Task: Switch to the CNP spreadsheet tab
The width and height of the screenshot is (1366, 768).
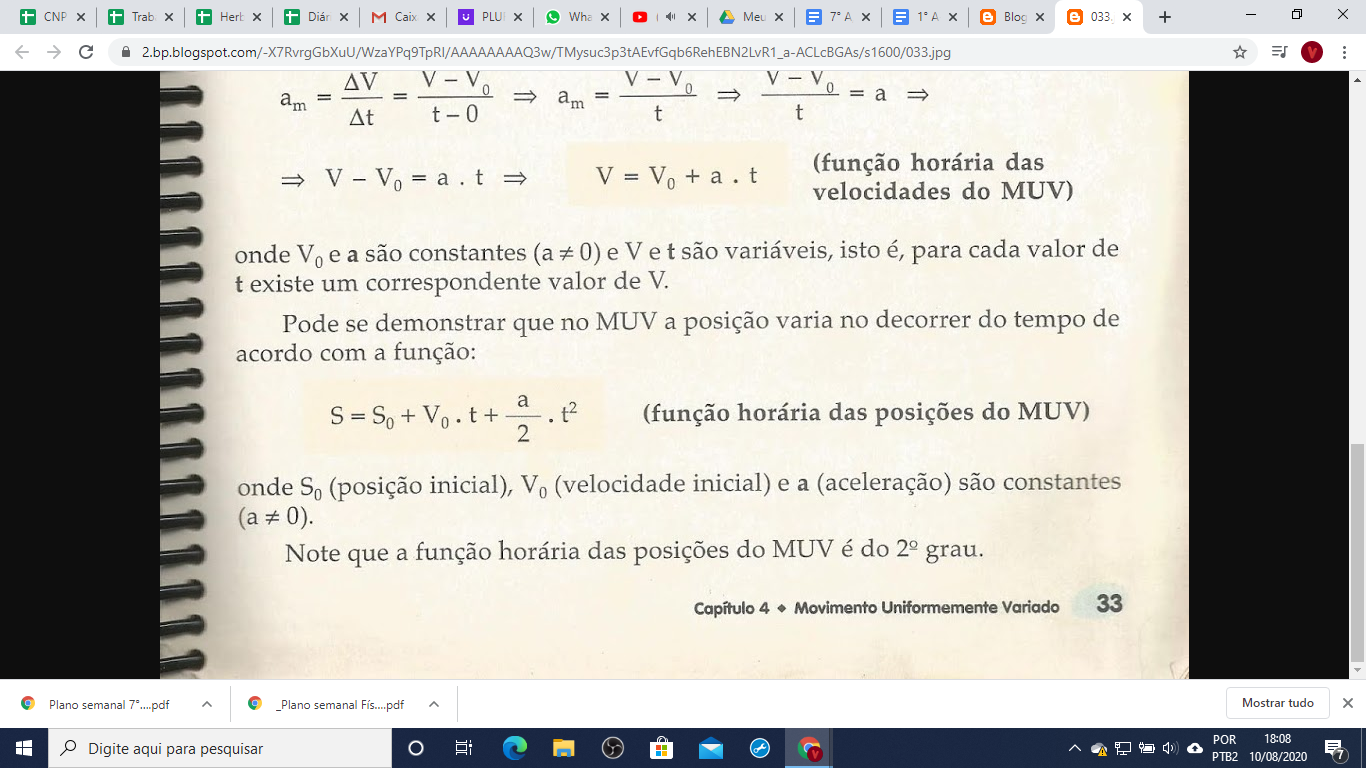Action: click(x=51, y=17)
